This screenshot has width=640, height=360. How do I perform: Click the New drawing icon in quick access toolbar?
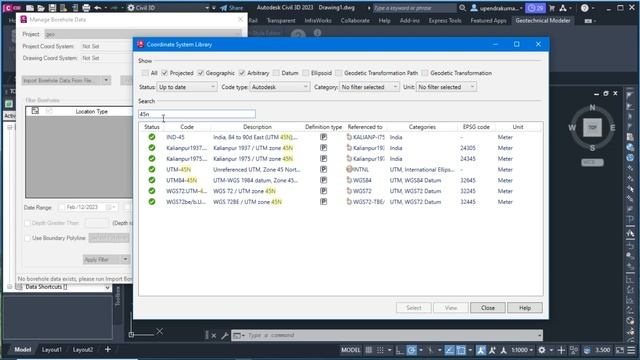pos(30,8)
